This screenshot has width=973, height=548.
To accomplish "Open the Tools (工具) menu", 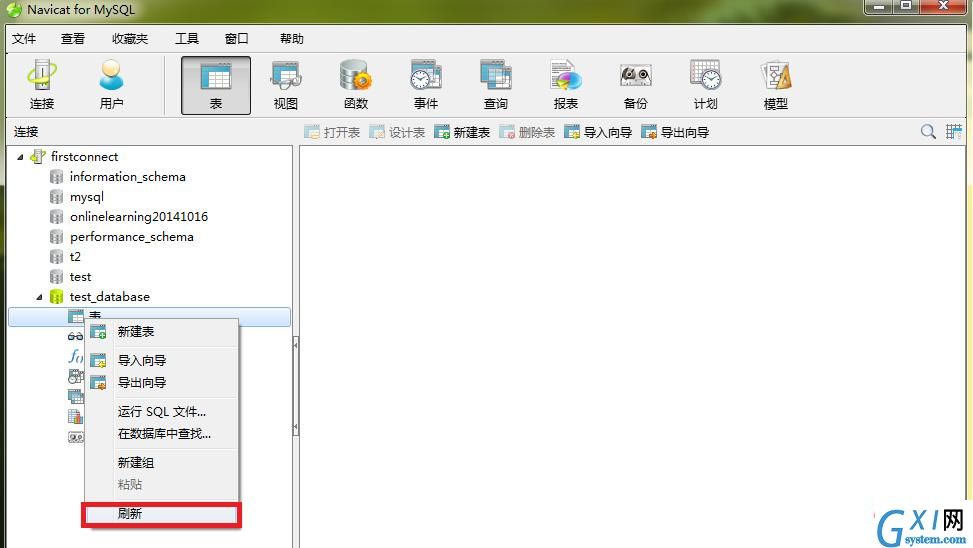I will (187, 38).
